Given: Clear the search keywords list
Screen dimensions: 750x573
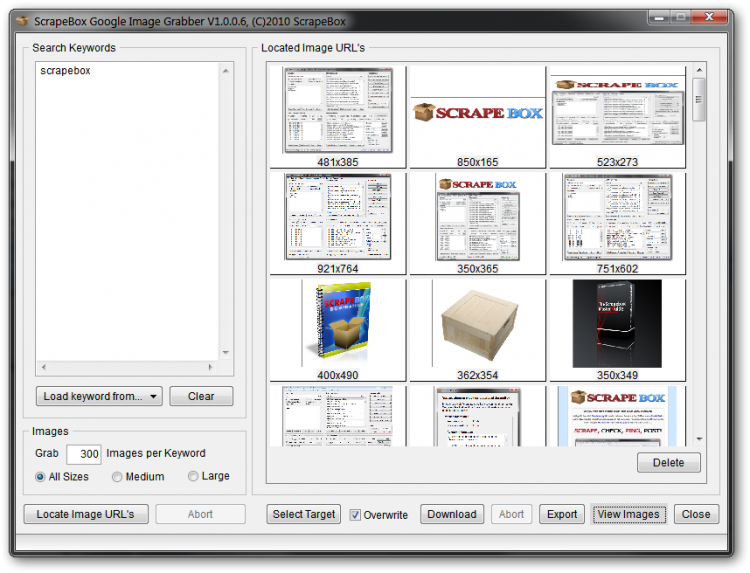Looking at the screenshot, I should tap(201, 396).
